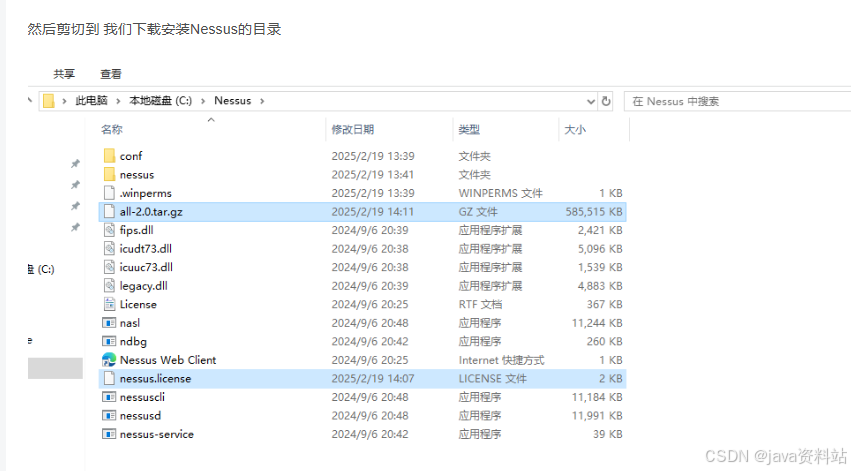The width and height of the screenshot is (851, 471).
Task: Select the legacy.dll file name
Action: pos(143,286)
